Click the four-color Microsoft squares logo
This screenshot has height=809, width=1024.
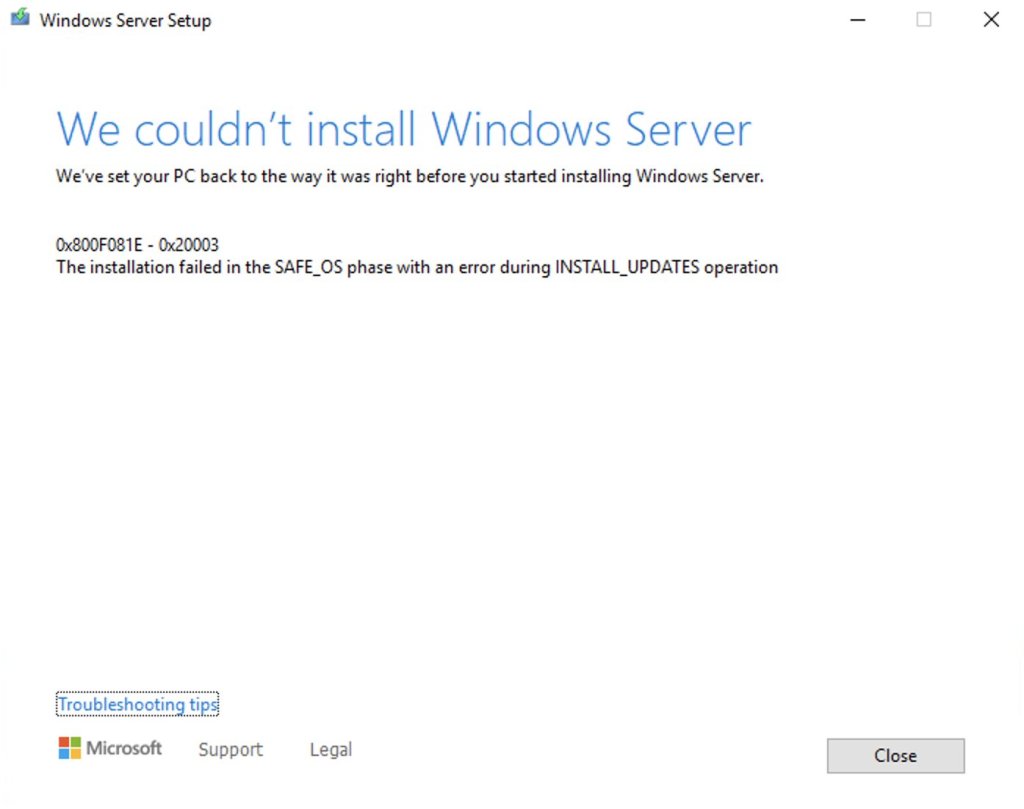(x=69, y=748)
